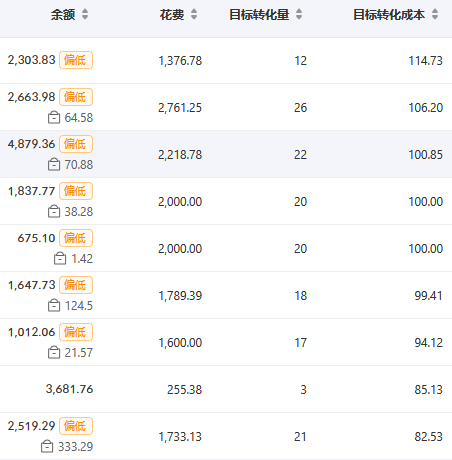
Task: Click the 目标转化量 header label
Action: tap(259, 15)
